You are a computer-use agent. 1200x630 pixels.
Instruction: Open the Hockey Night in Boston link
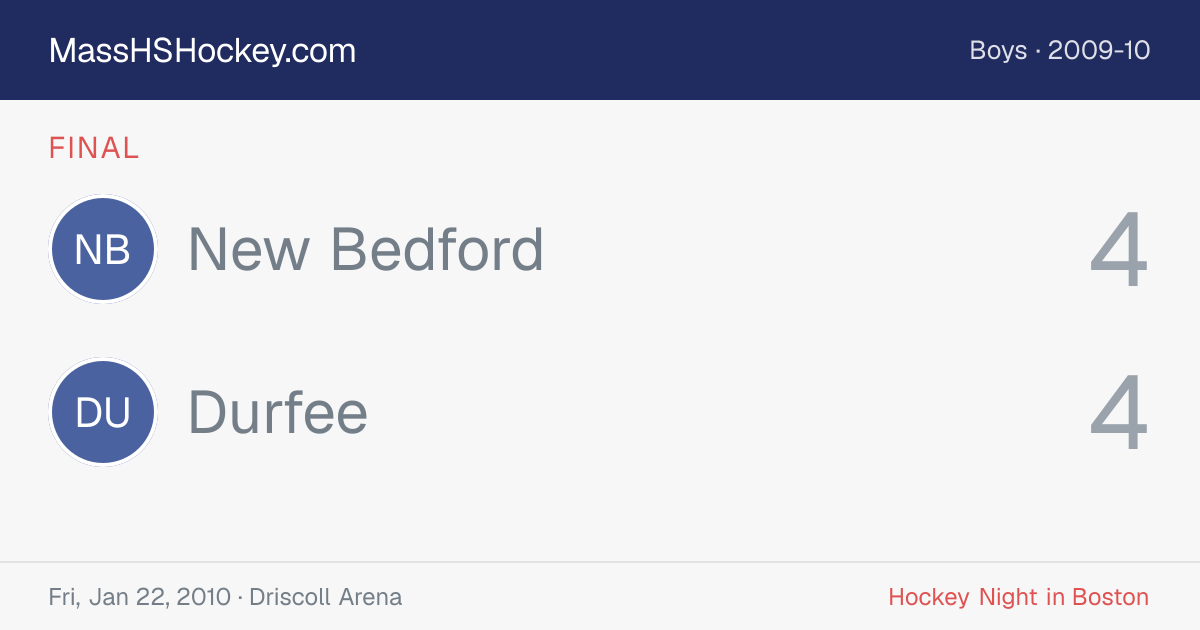[x=1018, y=597]
